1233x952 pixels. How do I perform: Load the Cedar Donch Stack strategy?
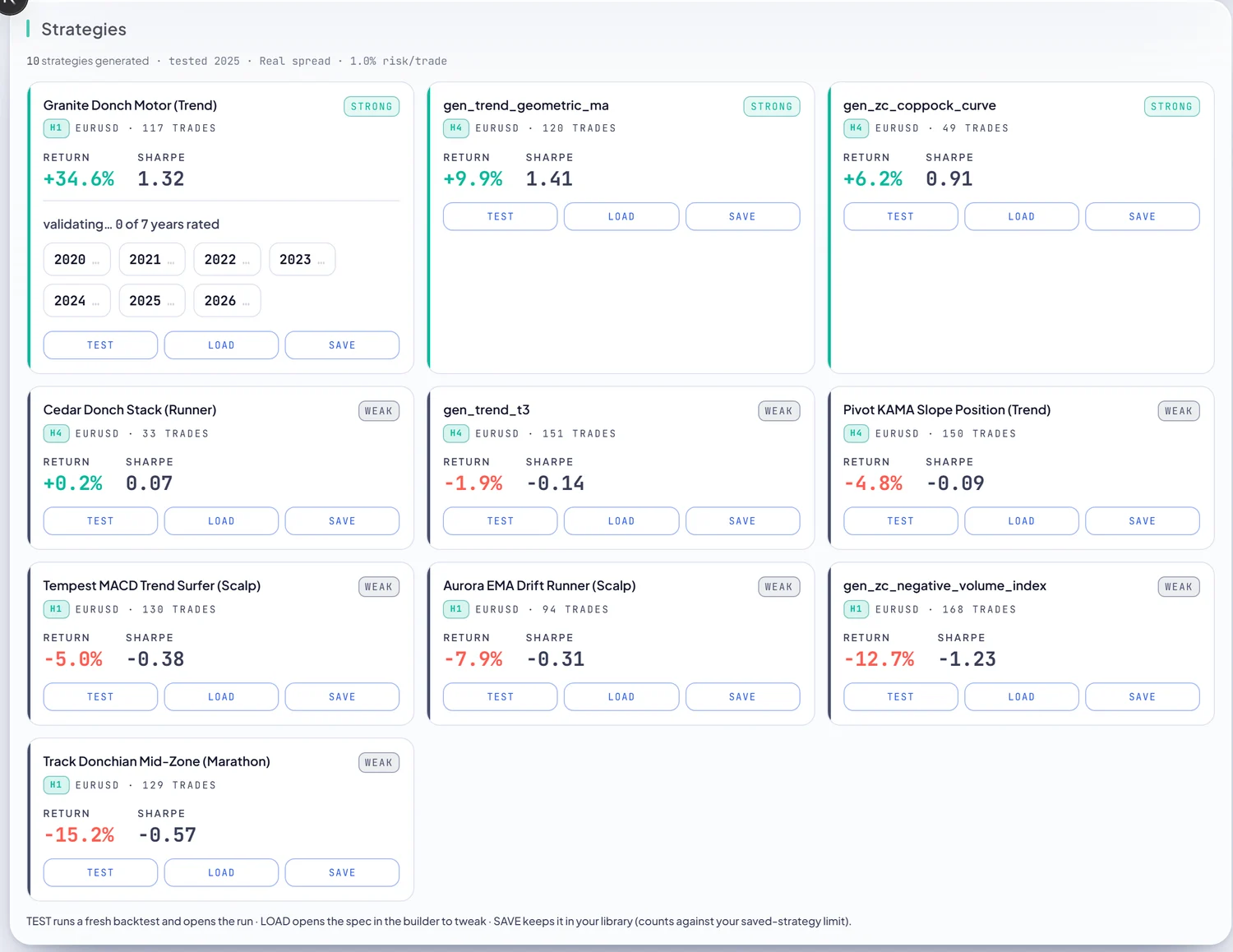[221, 521]
